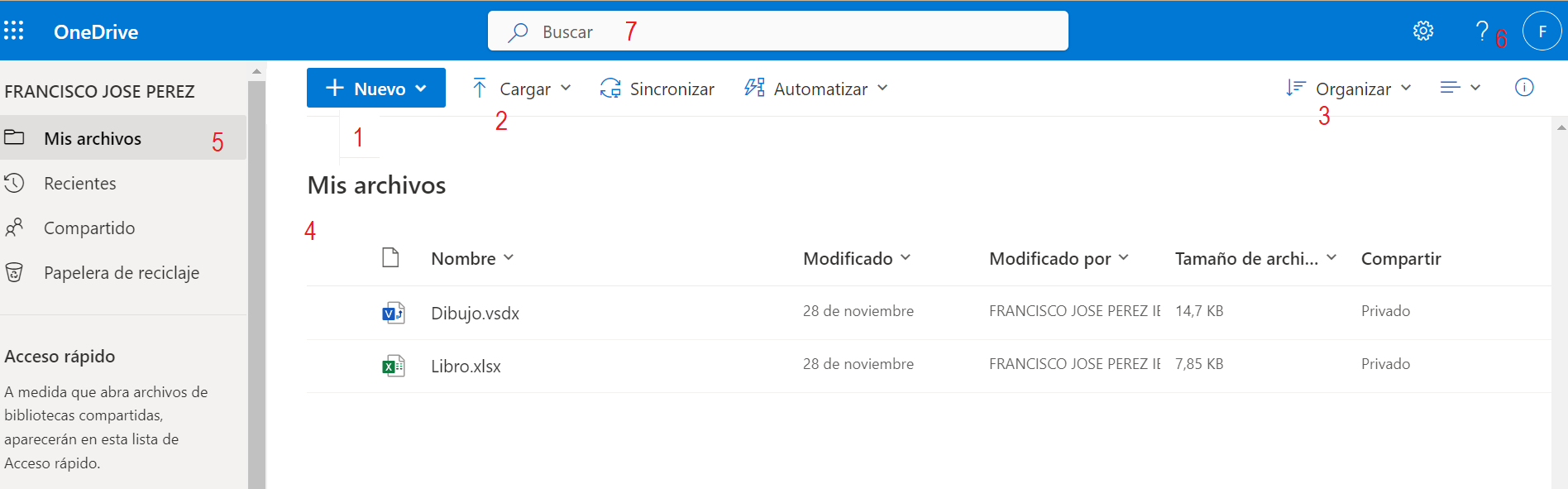The height and width of the screenshot is (489, 1568).
Task: Click the search magnifier icon
Action: [x=519, y=32]
